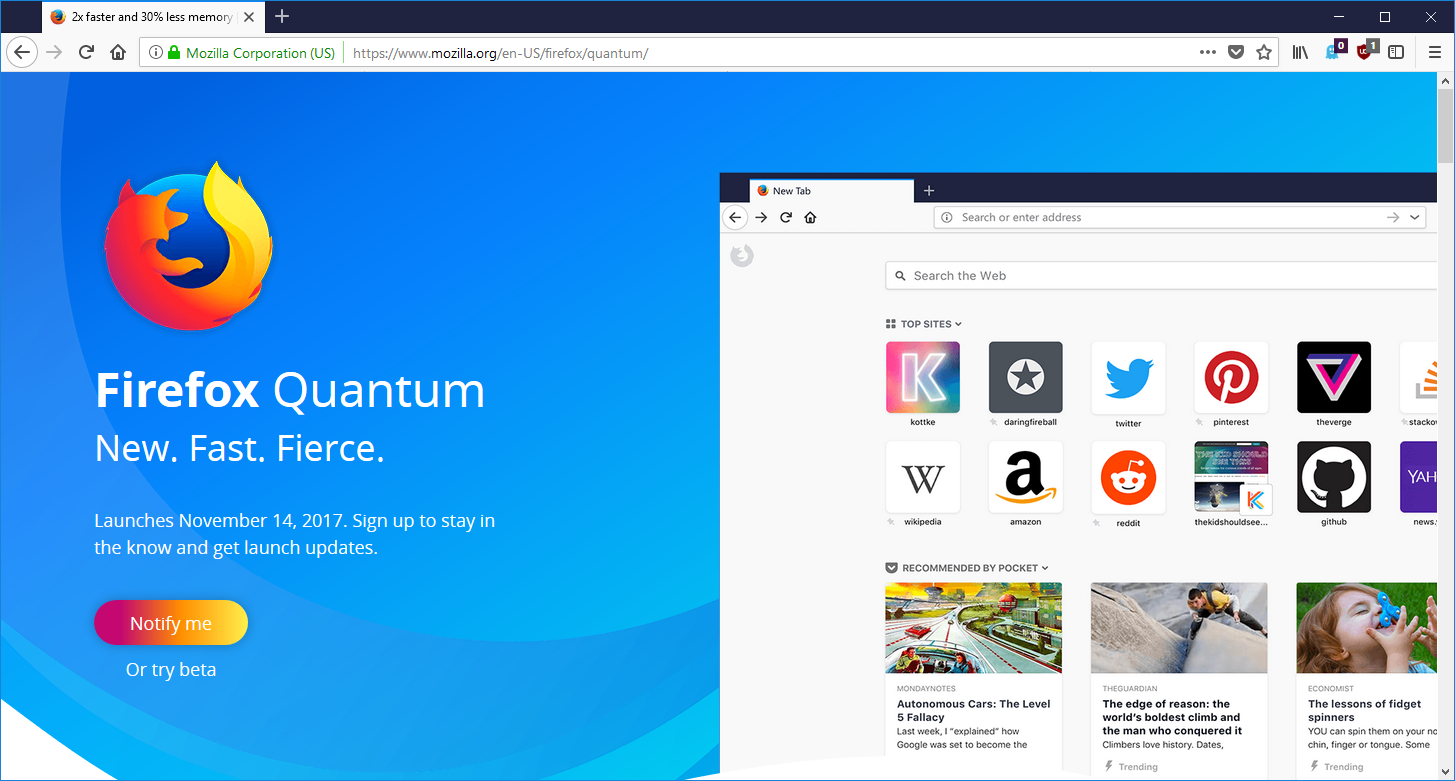Bookmark this page with the star
1455x781 pixels.
(x=1264, y=52)
